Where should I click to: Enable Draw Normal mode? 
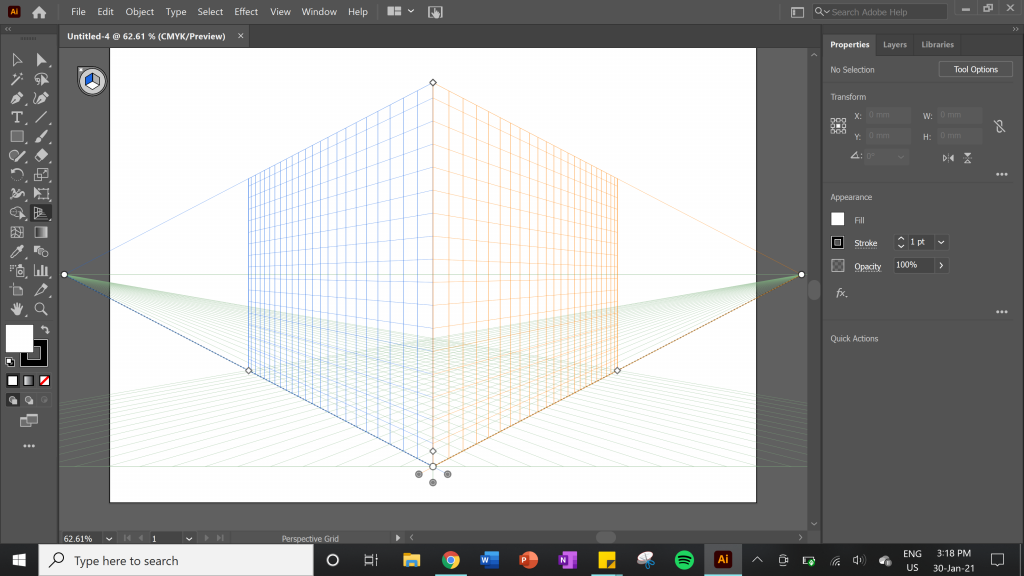tap(12, 400)
